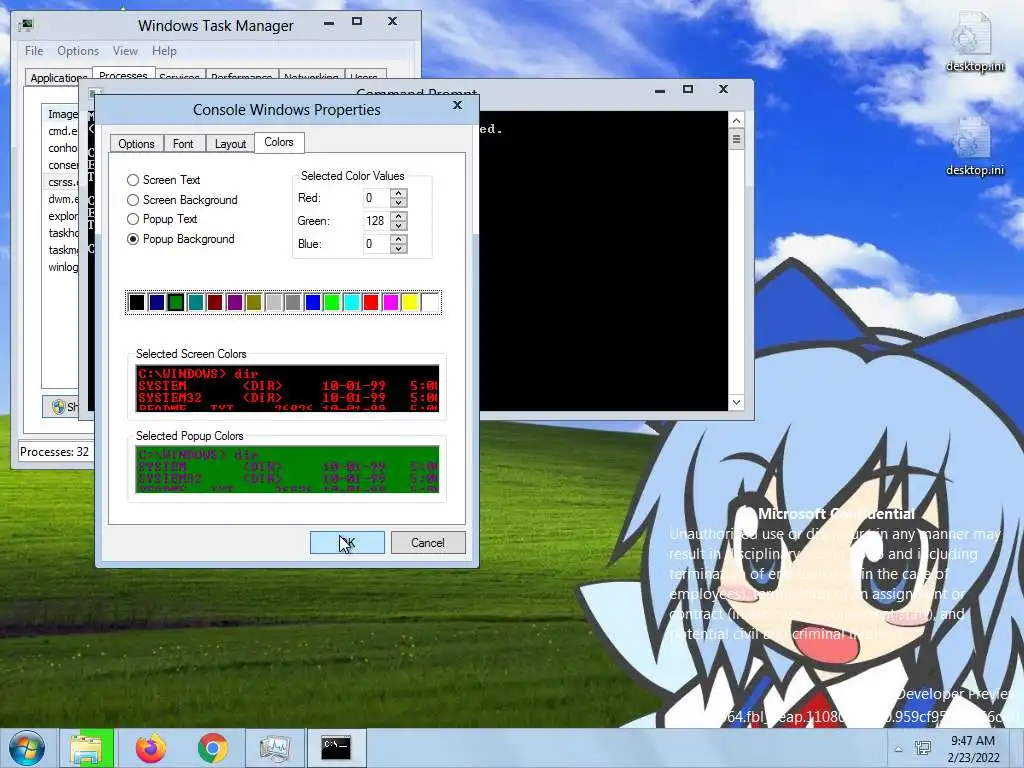Open the File menu in Task Manager
This screenshot has height=768, width=1024.
pyautogui.click(x=34, y=51)
